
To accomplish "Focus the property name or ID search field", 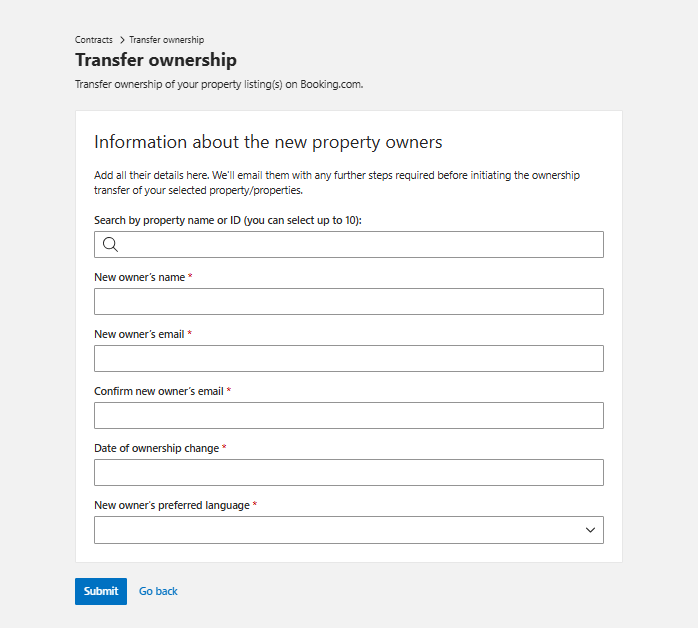I will pyautogui.click(x=360, y=245).
